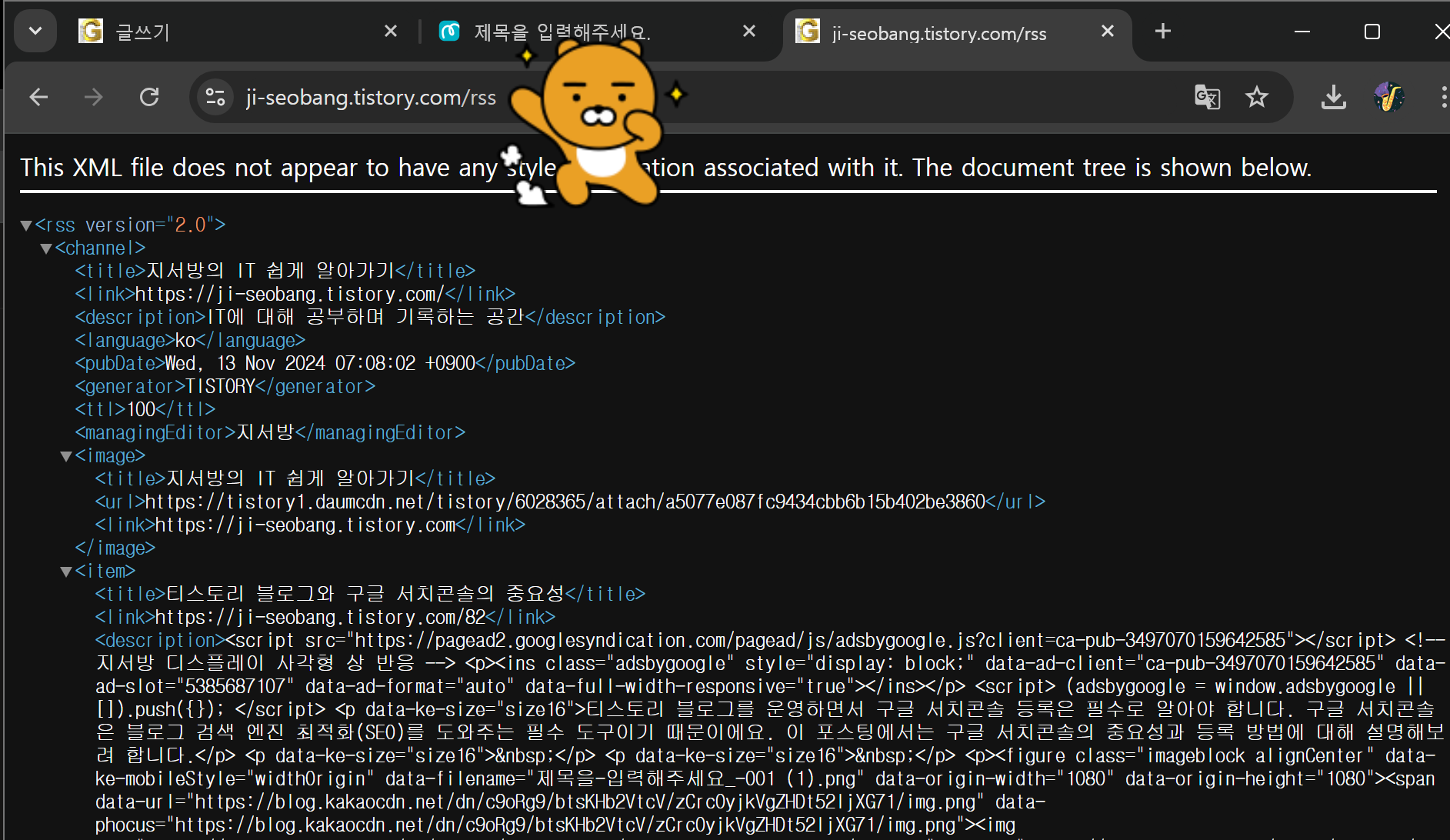Screen dimensions: 1450x840
Task: Click the closing image tag
Action: click(115, 548)
